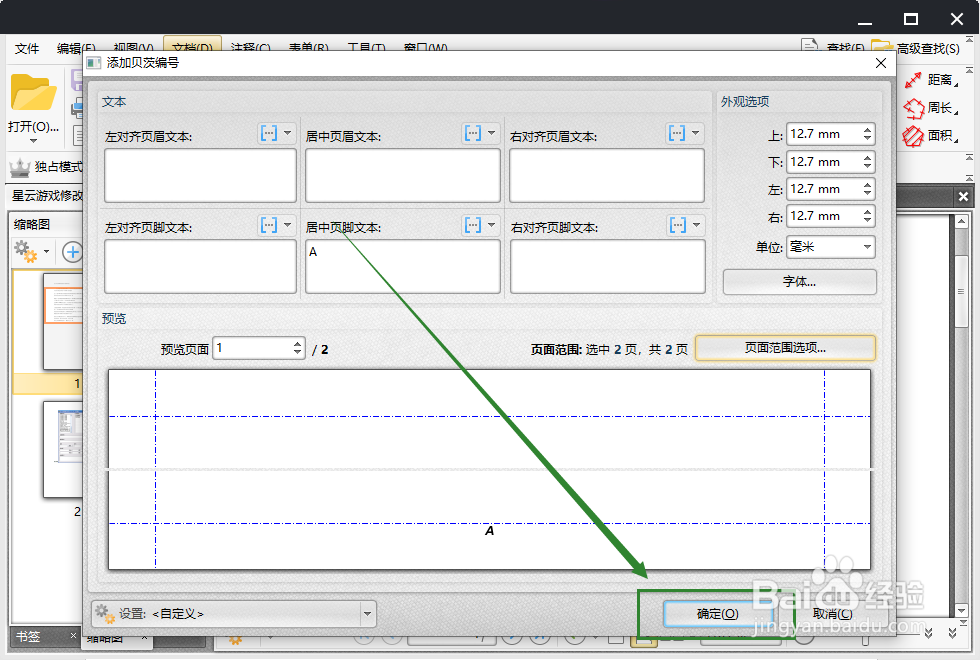The height and width of the screenshot is (660, 980).
Task: Insert macro into right header text
Action: tap(677, 133)
